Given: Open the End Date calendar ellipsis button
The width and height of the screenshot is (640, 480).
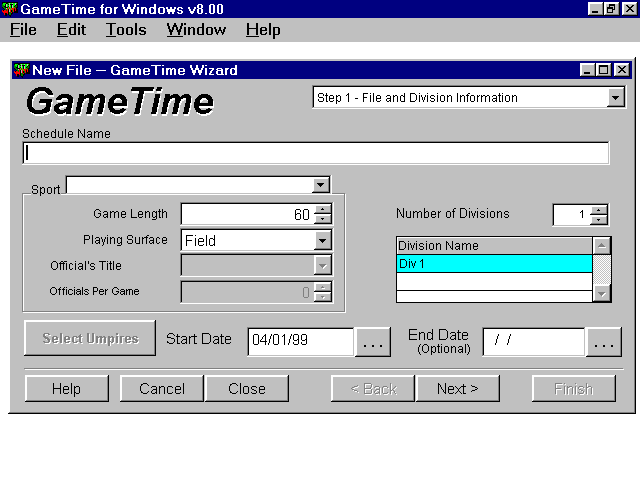Looking at the screenshot, I should [x=604, y=342].
